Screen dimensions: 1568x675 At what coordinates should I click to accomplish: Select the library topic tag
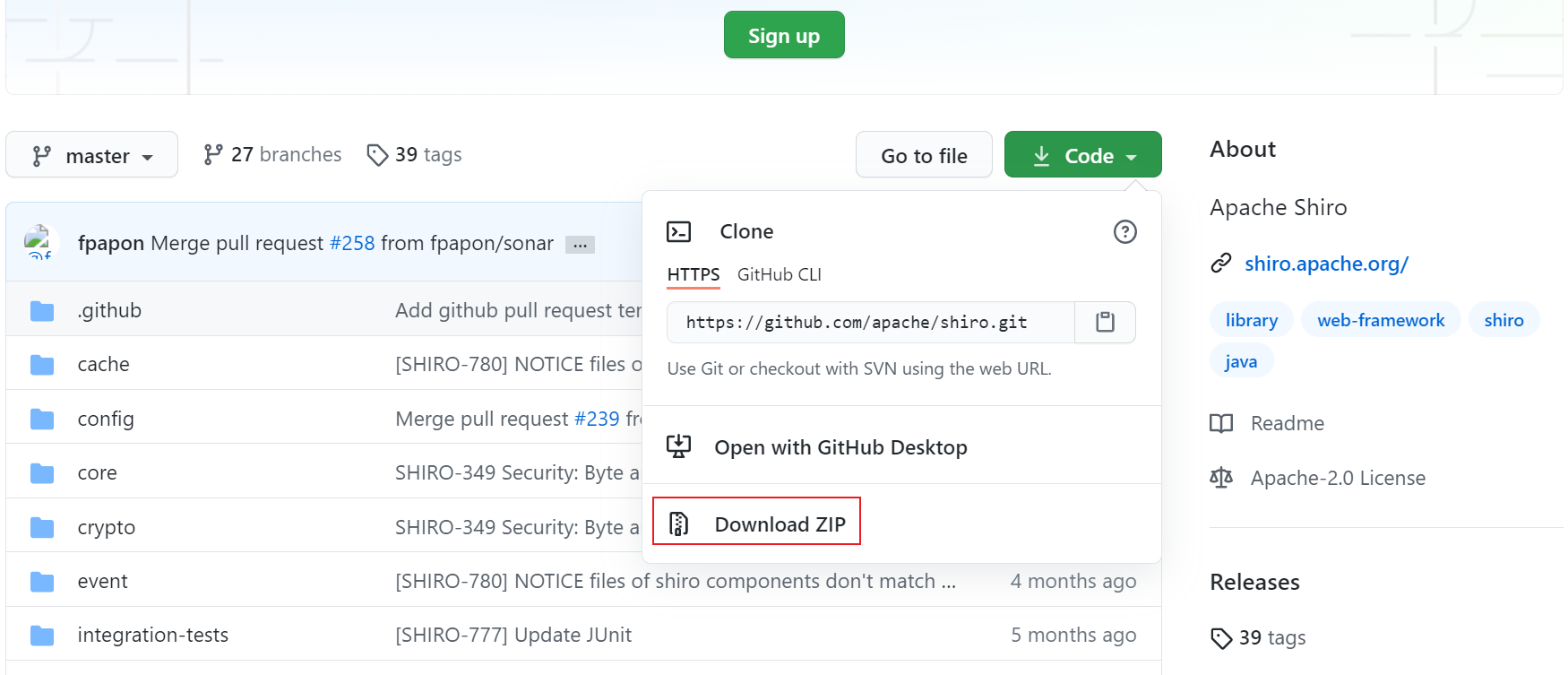(x=1252, y=320)
